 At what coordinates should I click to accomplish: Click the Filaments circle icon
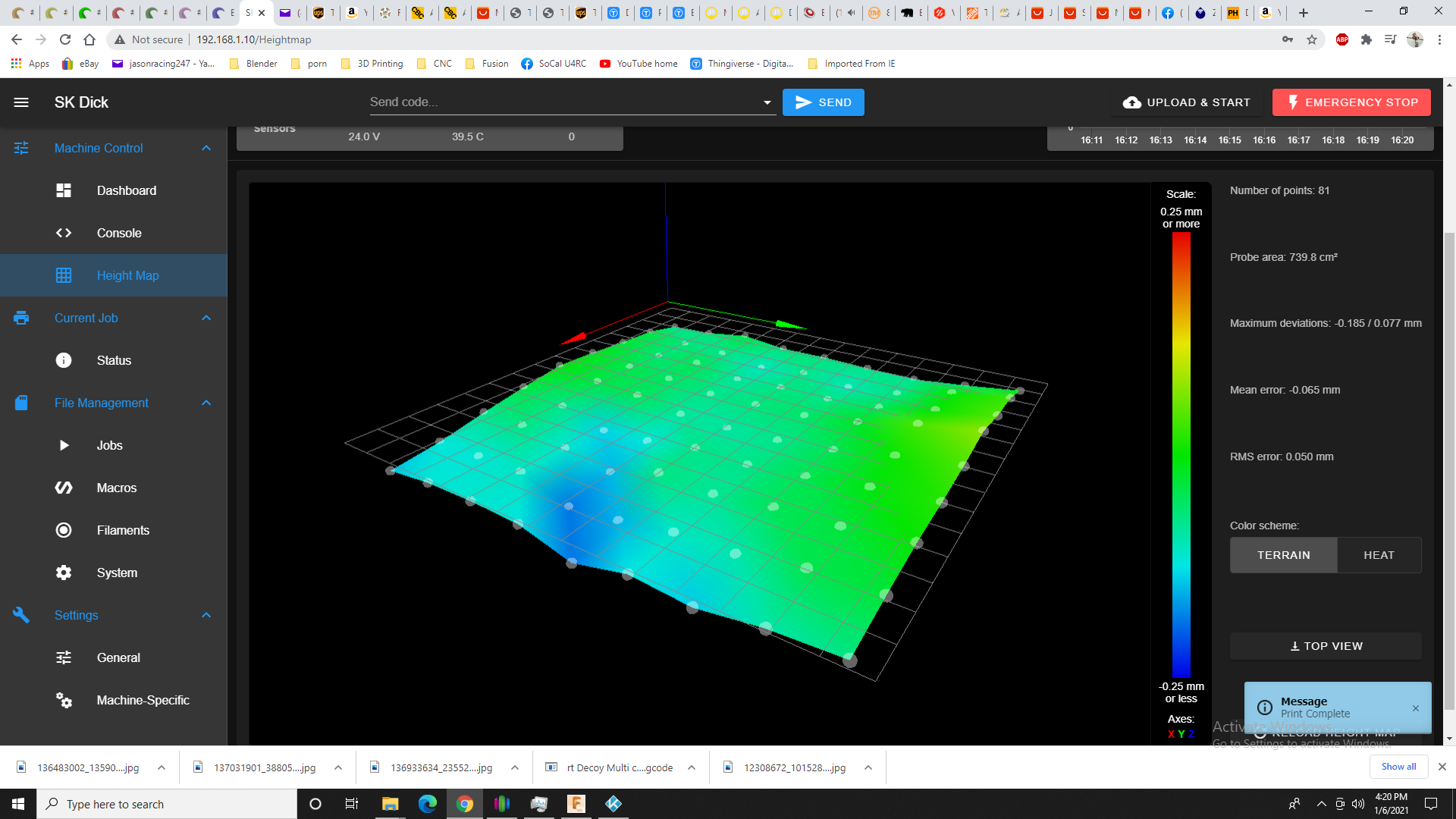pos(64,530)
